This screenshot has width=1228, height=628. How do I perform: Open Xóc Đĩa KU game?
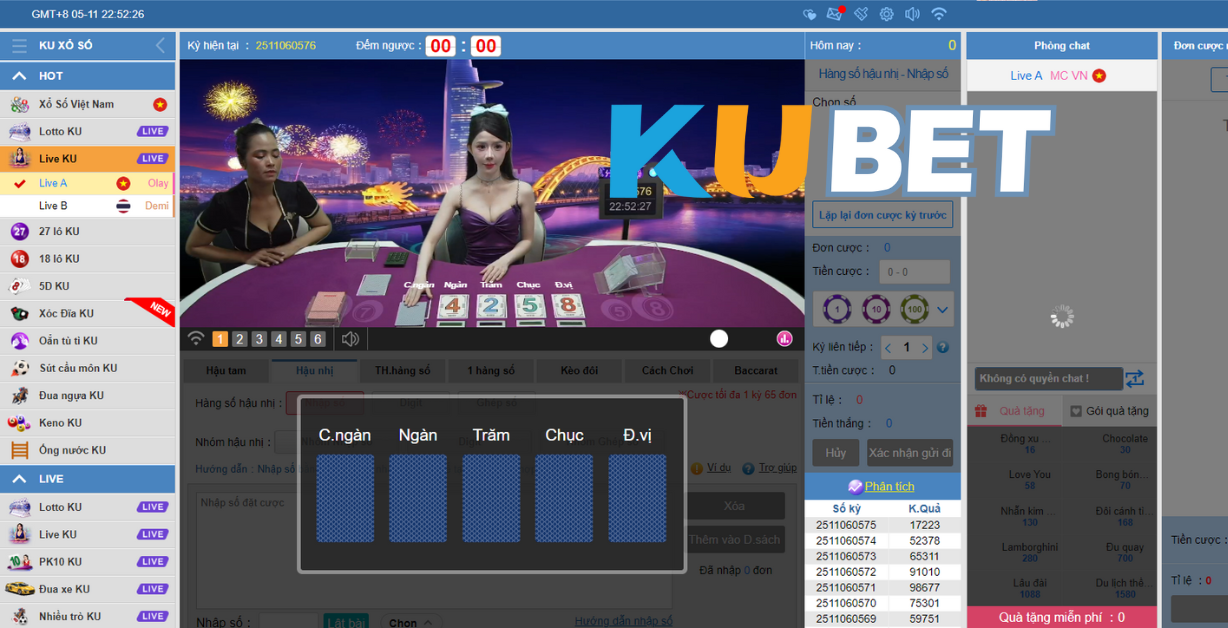coord(87,313)
